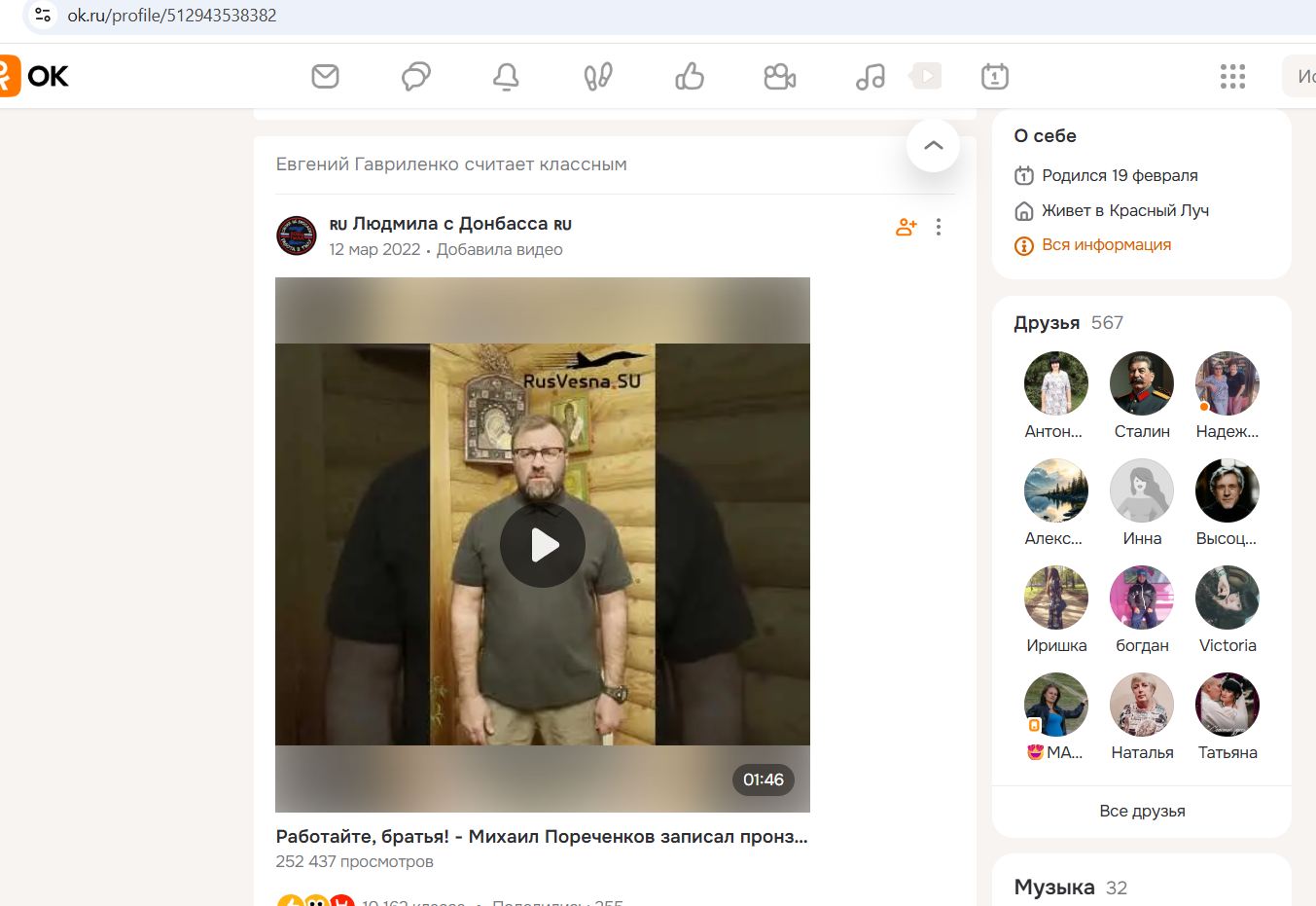Screen dimensions: 1316x906
Task: Click the browser address bar URL
Action: pos(172,15)
